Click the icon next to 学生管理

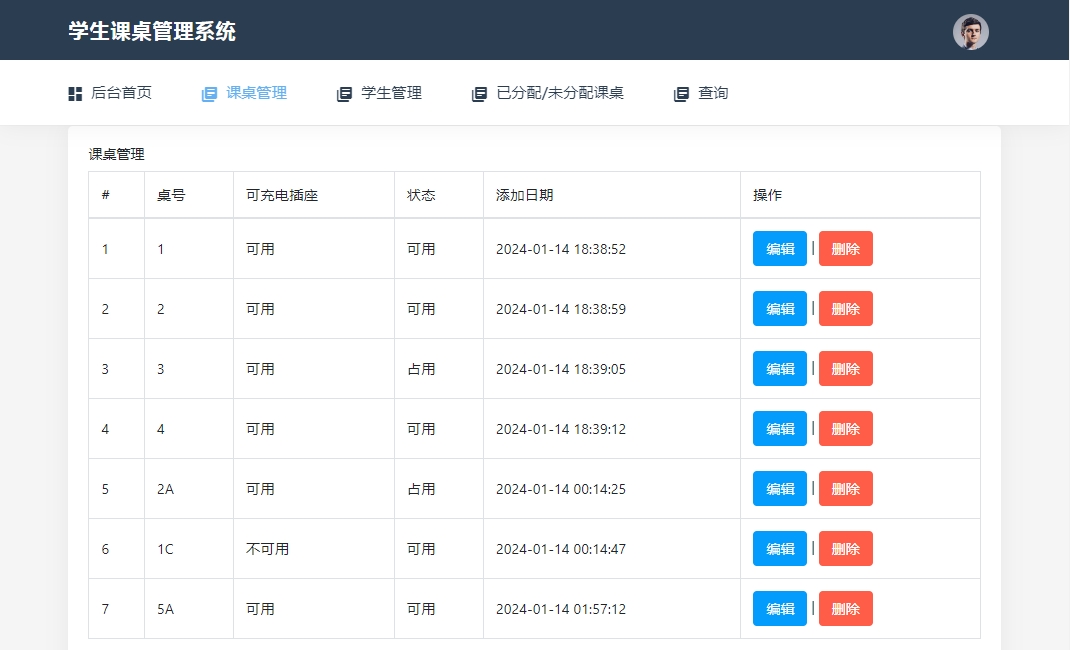point(344,94)
